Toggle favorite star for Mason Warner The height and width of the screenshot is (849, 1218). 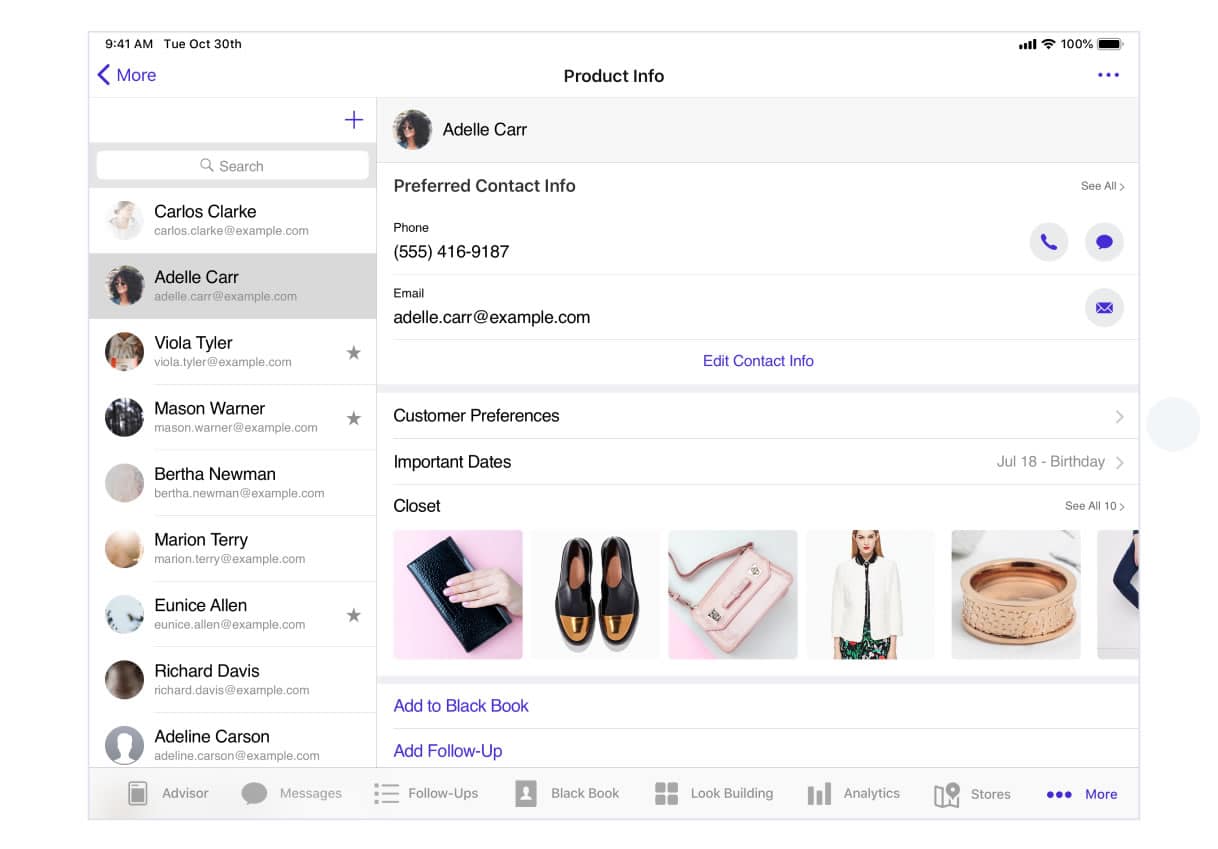coord(353,418)
